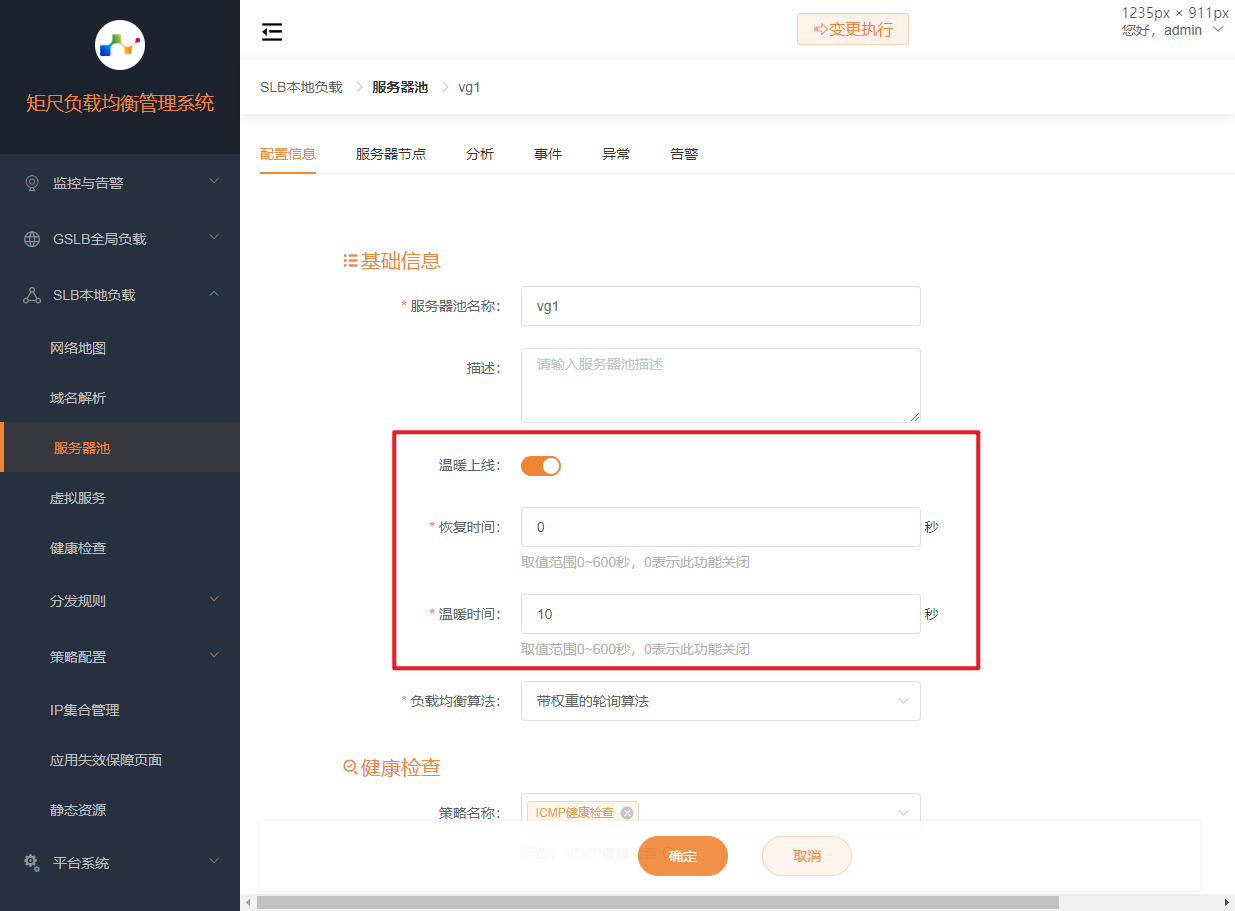Switch to the 异常 tab

coord(616,153)
